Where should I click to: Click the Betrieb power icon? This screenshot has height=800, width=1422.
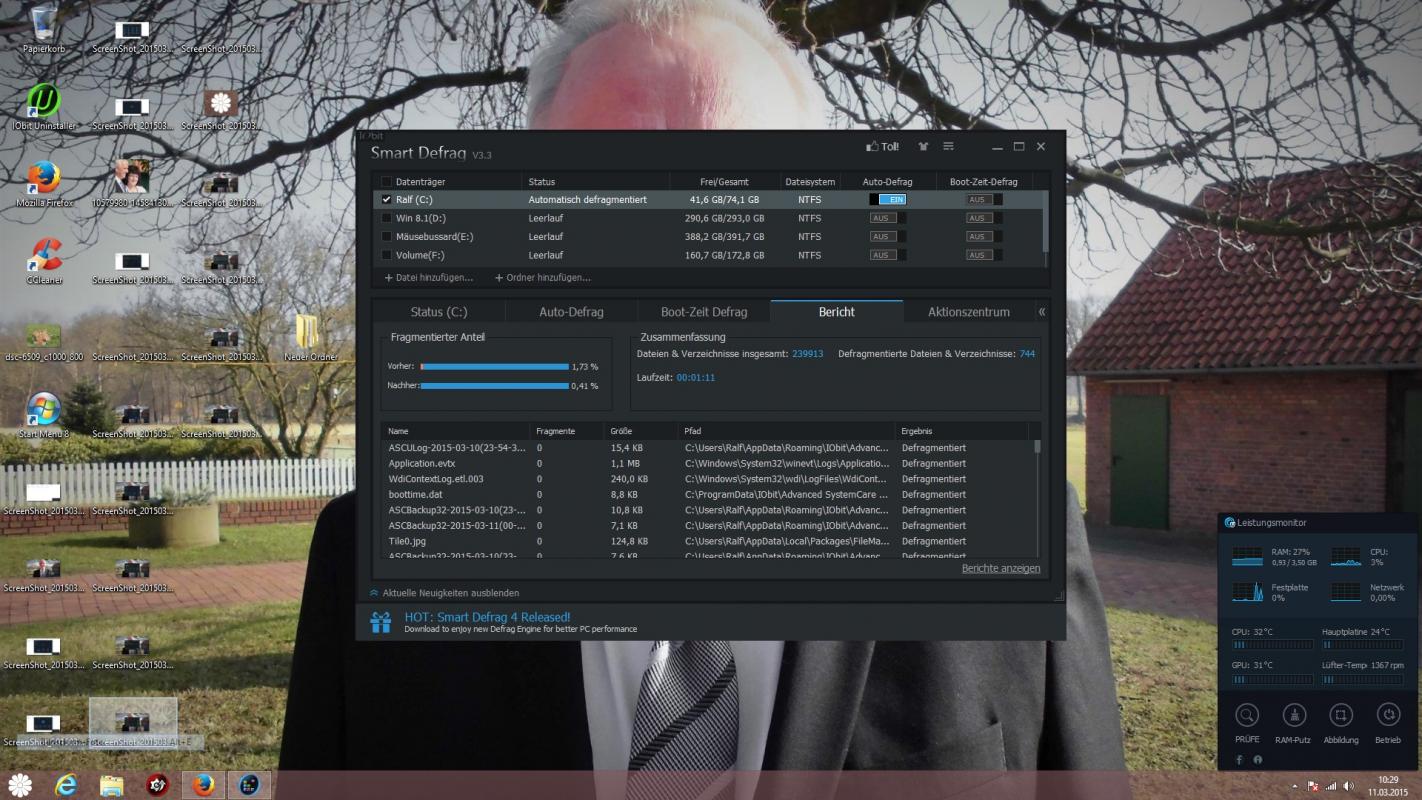point(1388,715)
